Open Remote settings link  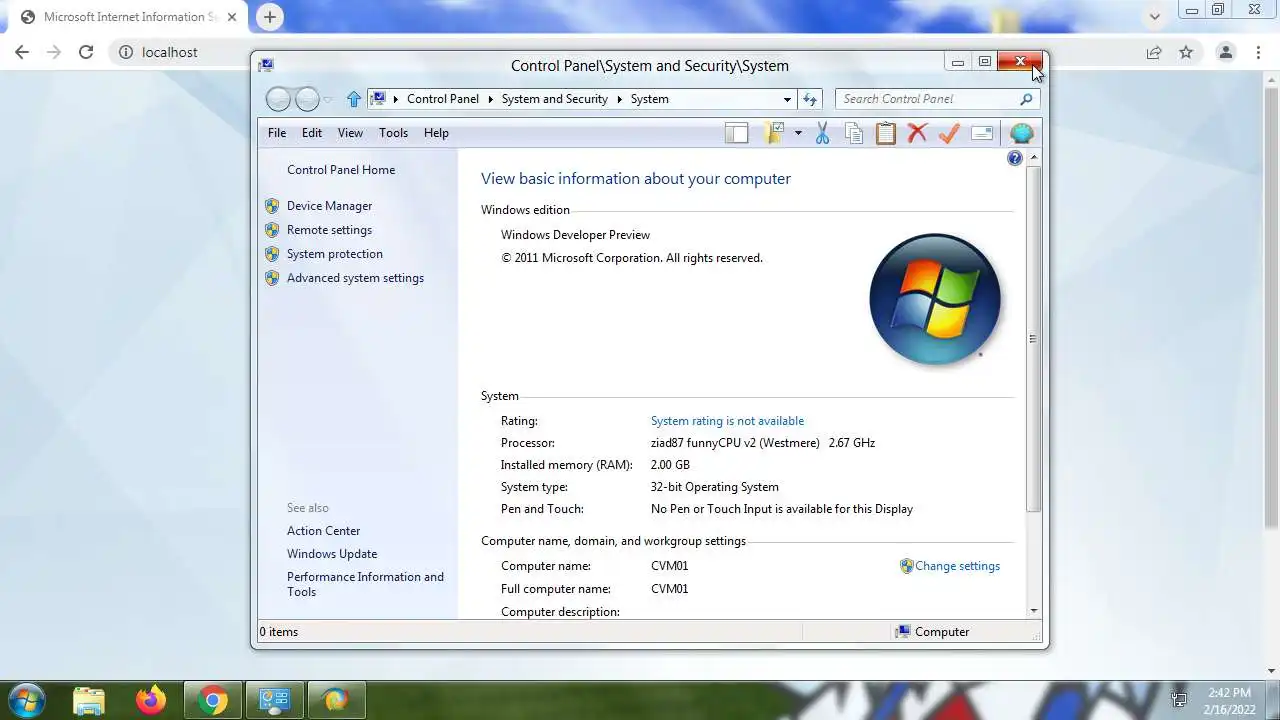[x=329, y=230]
